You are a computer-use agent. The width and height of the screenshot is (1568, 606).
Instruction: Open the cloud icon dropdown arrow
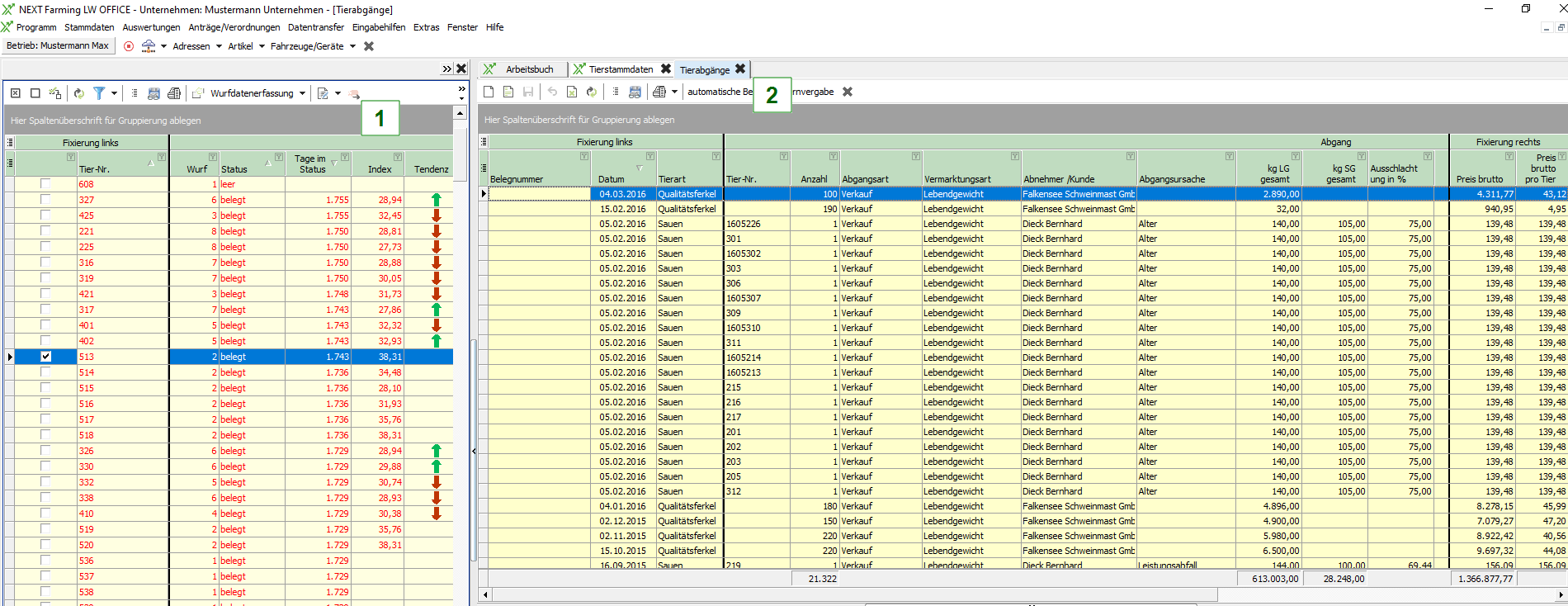pos(163,46)
